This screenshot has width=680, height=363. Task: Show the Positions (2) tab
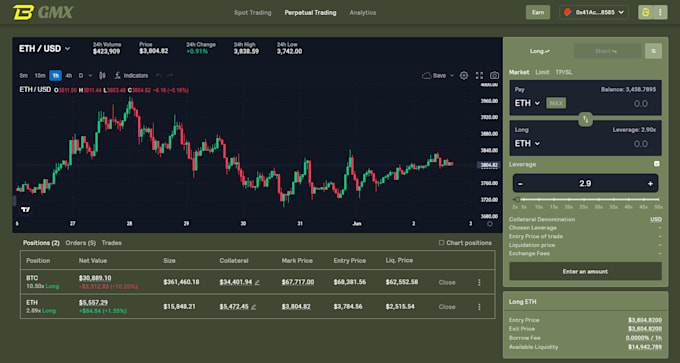point(41,243)
